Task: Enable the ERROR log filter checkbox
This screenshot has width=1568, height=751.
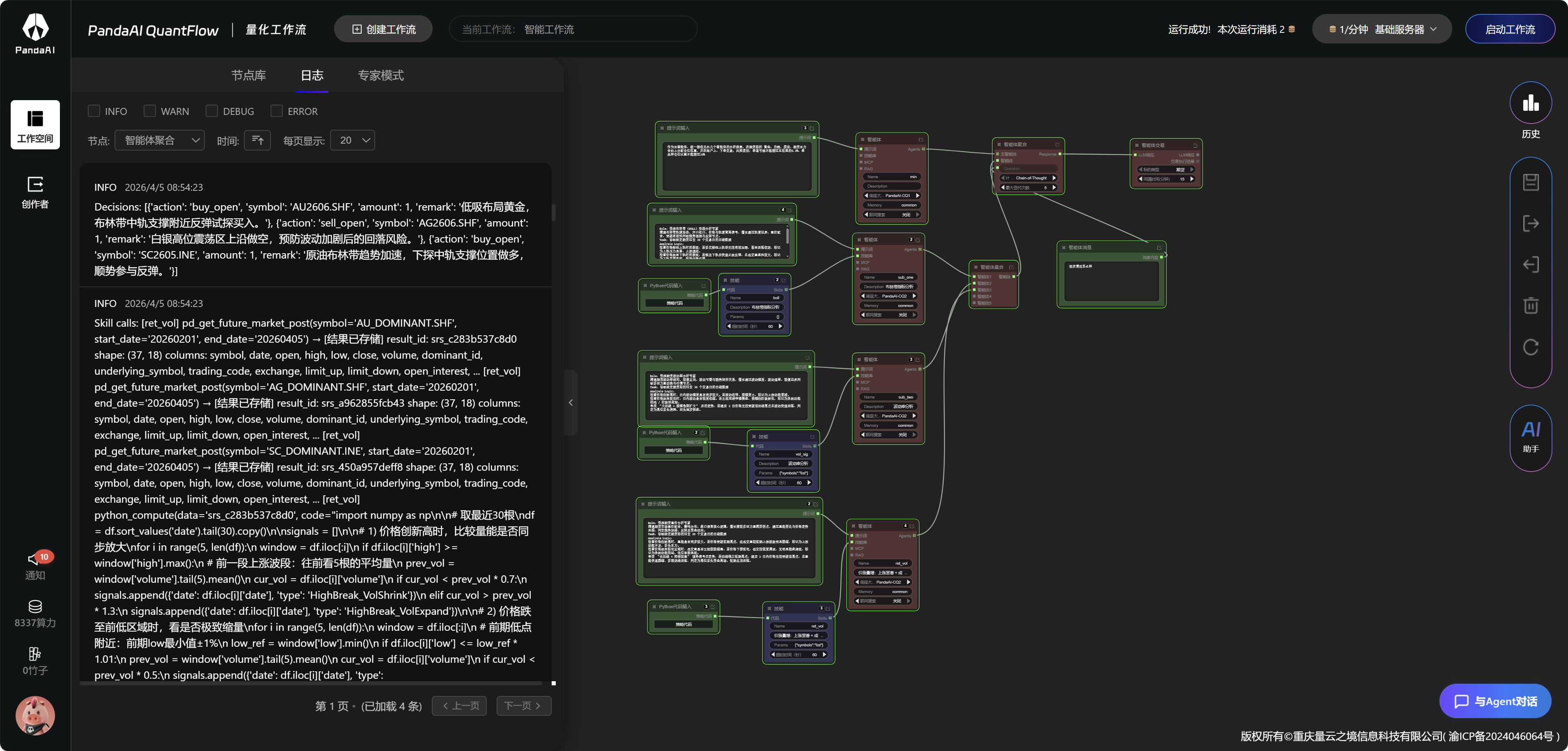Action: pos(276,111)
